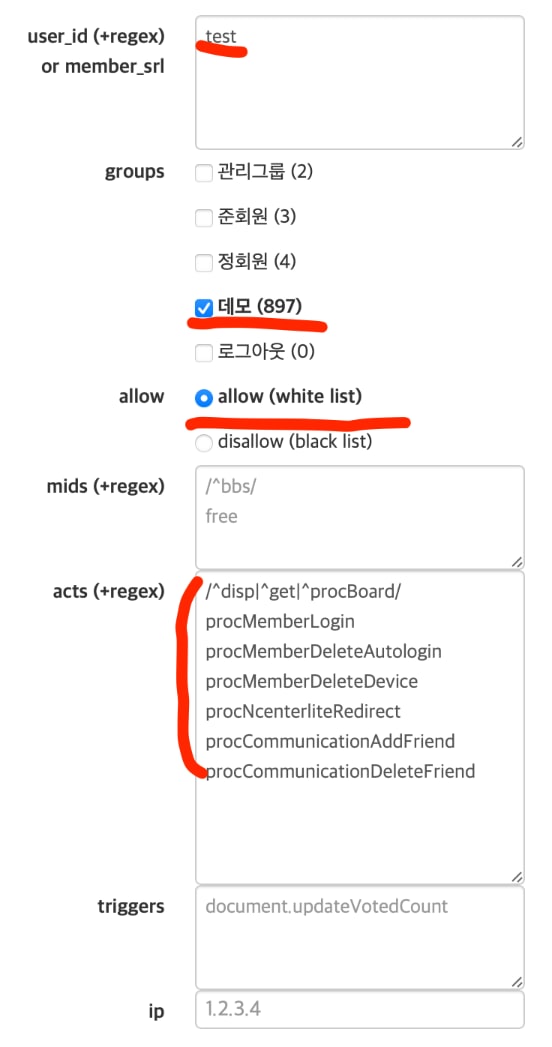552x1047 pixels.
Task: Click the resize grip of acts textarea
Action: (x=517, y=877)
